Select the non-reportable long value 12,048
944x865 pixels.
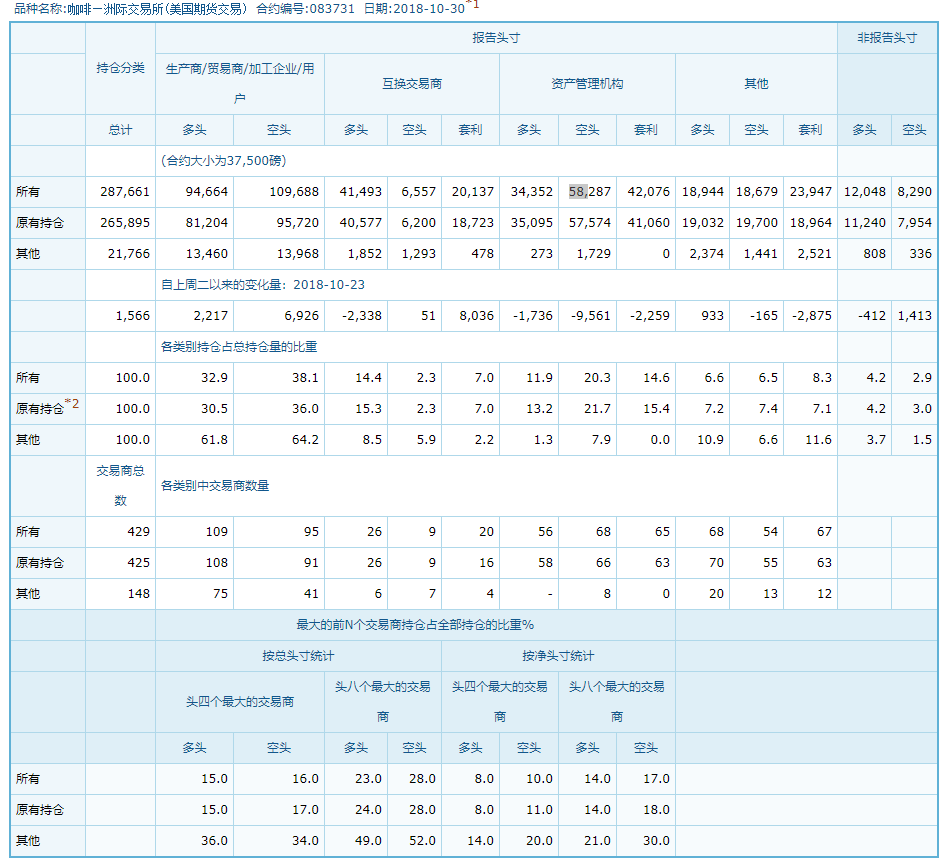[x=865, y=192]
